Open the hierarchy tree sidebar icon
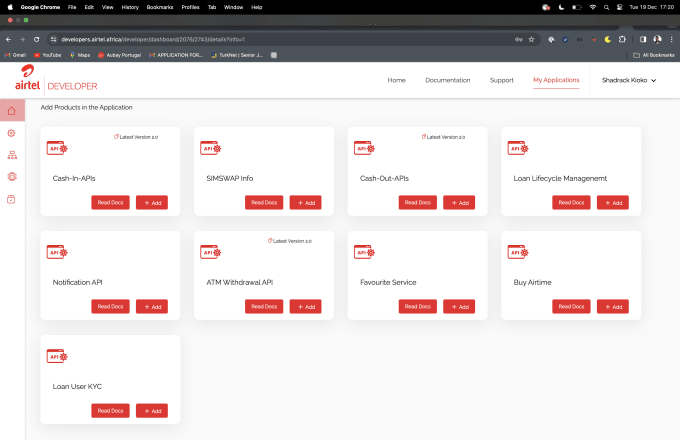 12,155
